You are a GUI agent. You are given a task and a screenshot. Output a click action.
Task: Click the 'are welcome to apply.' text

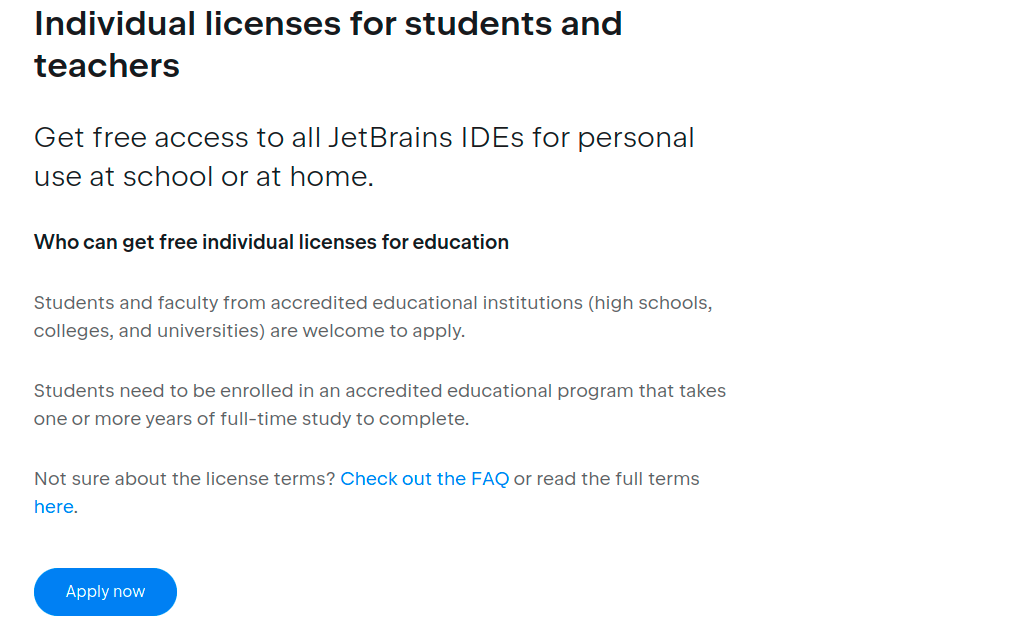[x=368, y=331]
